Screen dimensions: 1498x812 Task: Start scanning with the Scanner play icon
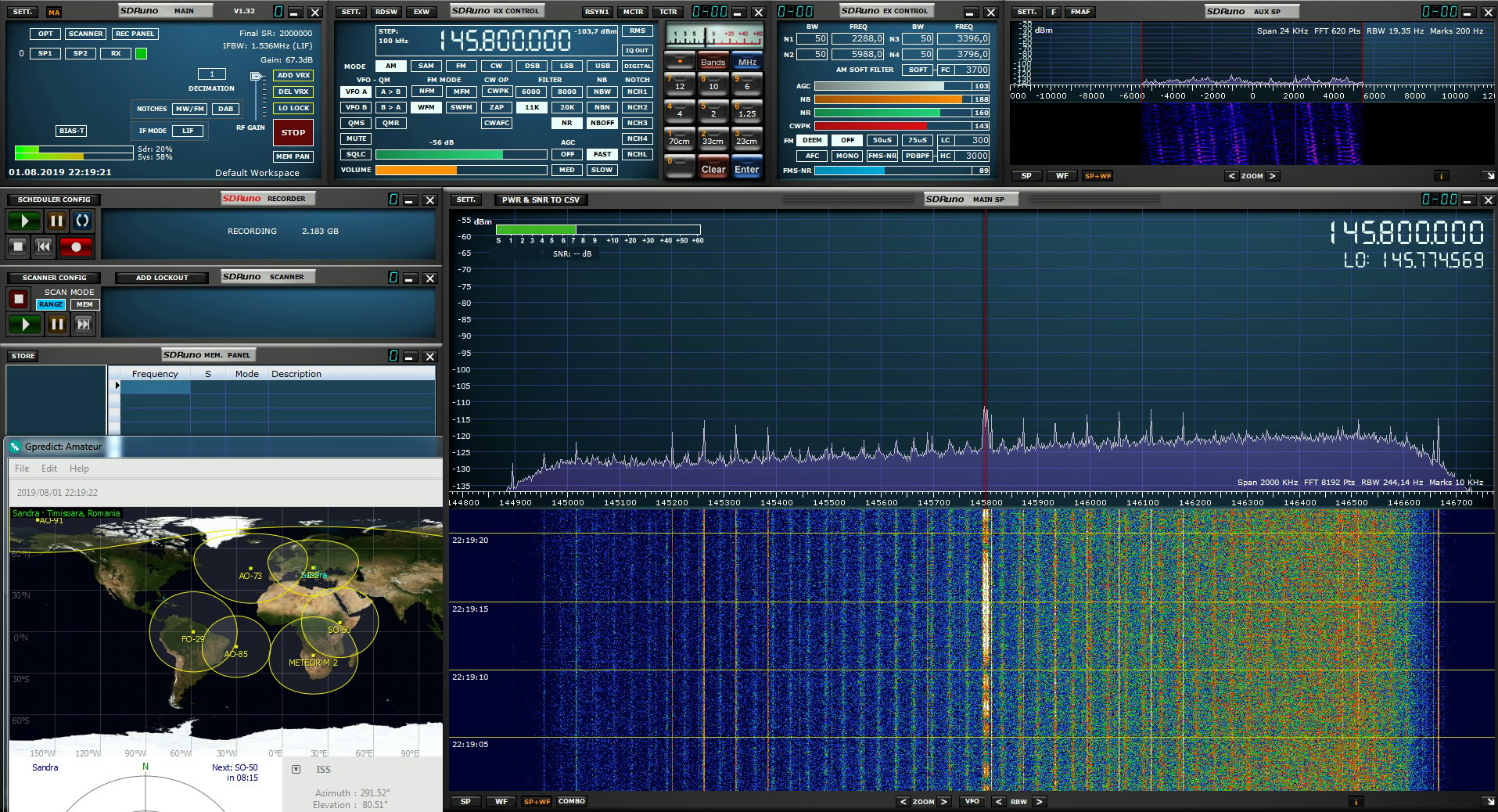coord(24,324)
